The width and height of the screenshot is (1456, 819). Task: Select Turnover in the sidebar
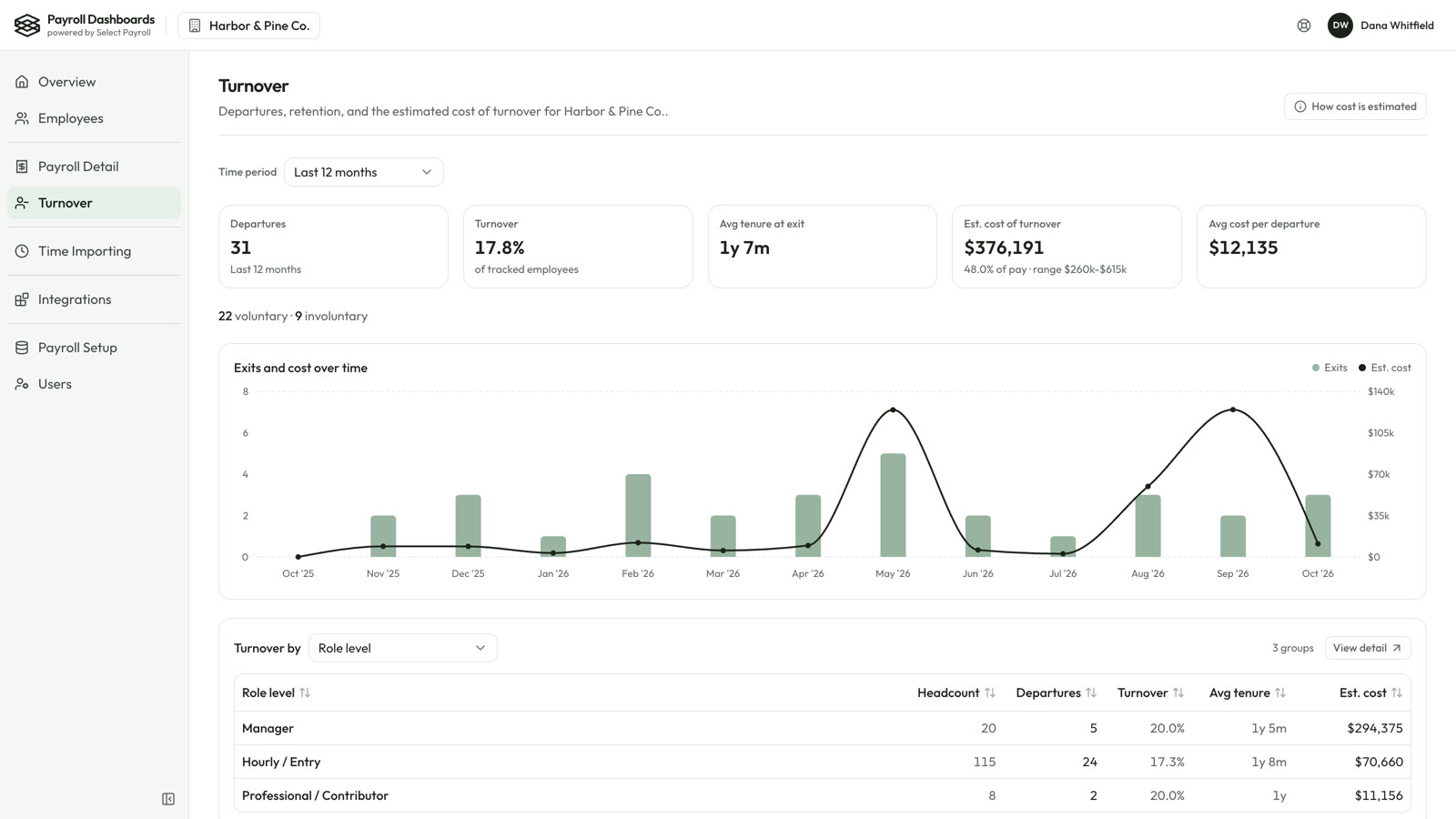point(95,203)
